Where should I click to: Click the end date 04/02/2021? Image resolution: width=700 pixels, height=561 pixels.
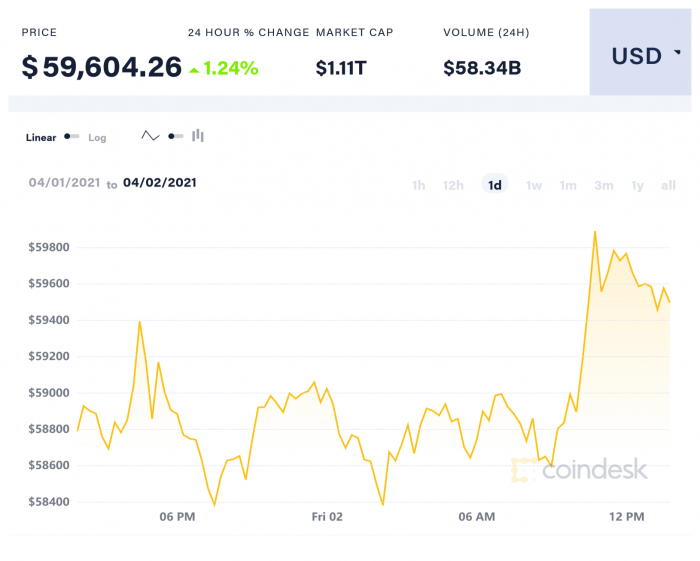pos(160,183)
